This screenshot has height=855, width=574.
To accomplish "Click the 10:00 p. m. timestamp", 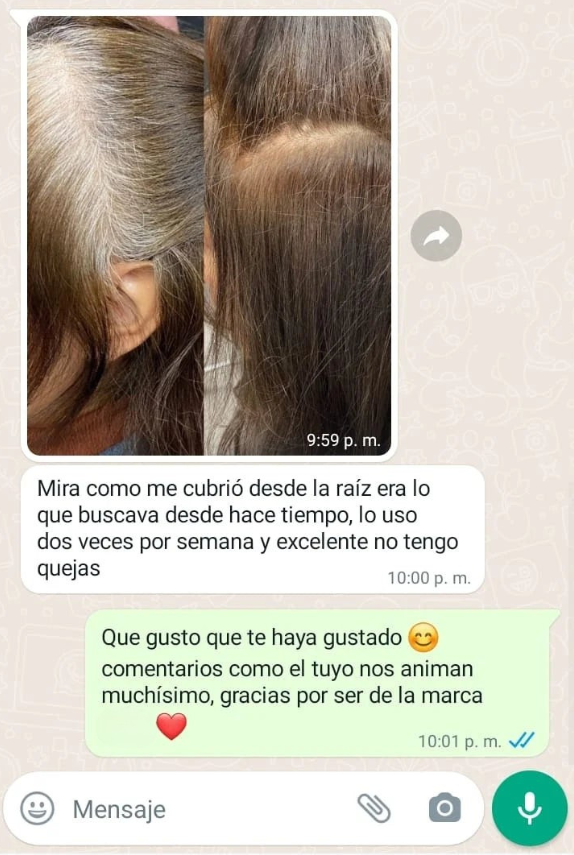I will pos(429,578).
